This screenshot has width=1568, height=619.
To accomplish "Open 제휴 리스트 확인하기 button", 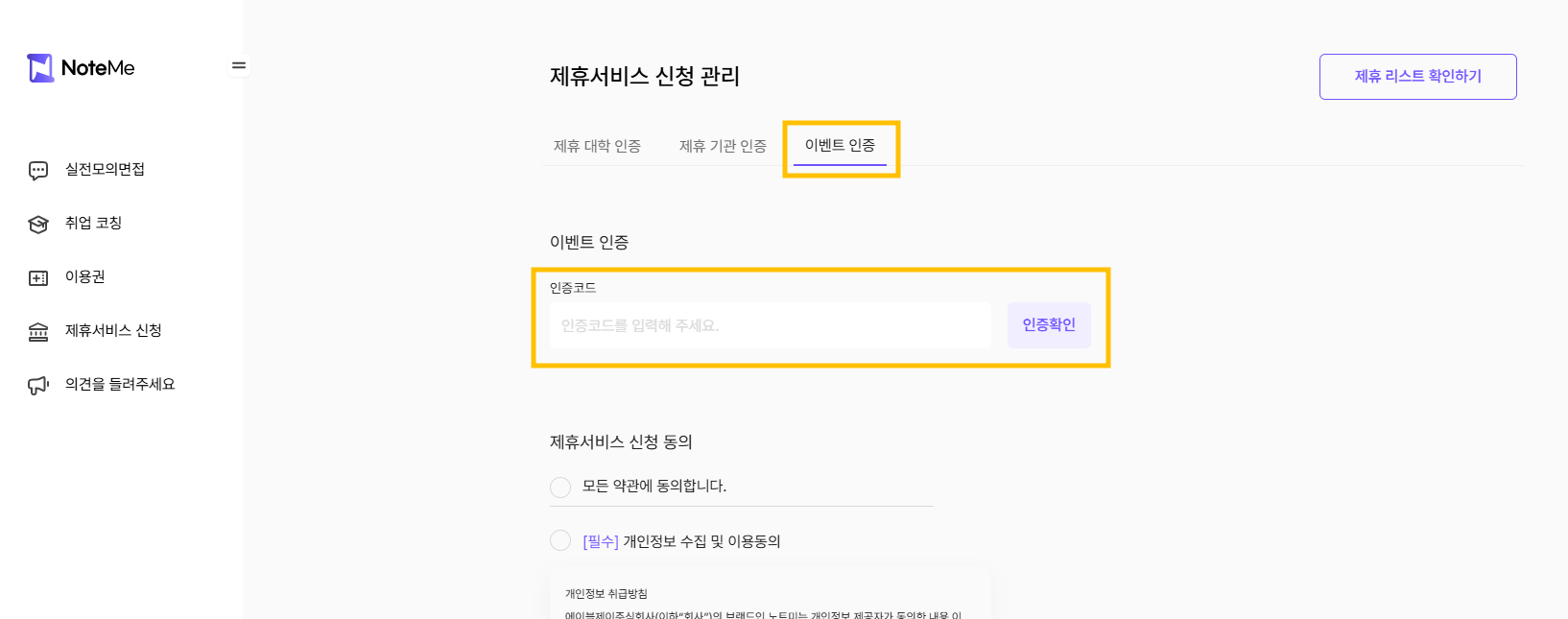I will [x=1418, y=77].
